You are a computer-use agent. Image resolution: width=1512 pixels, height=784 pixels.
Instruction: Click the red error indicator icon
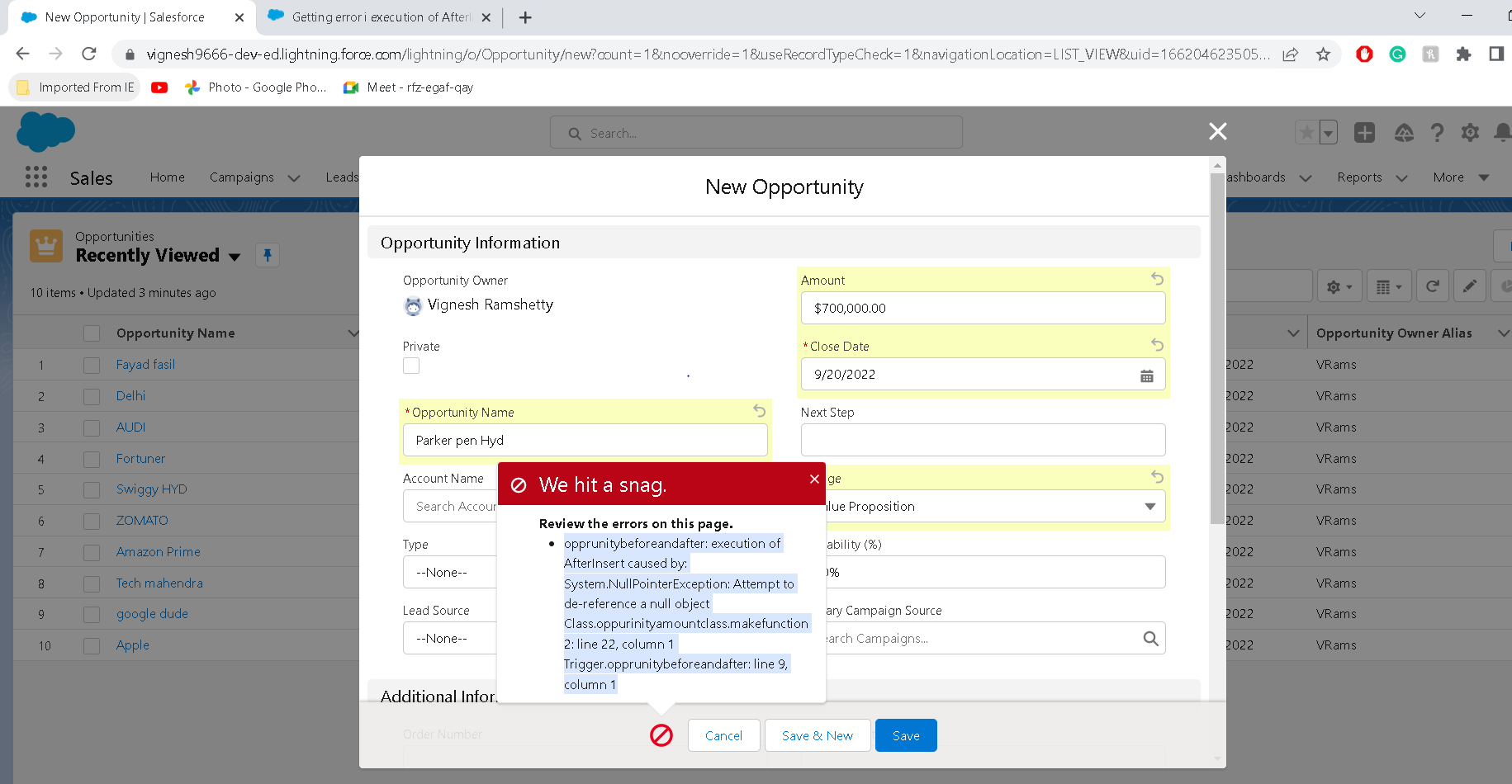tap(661, 735)
